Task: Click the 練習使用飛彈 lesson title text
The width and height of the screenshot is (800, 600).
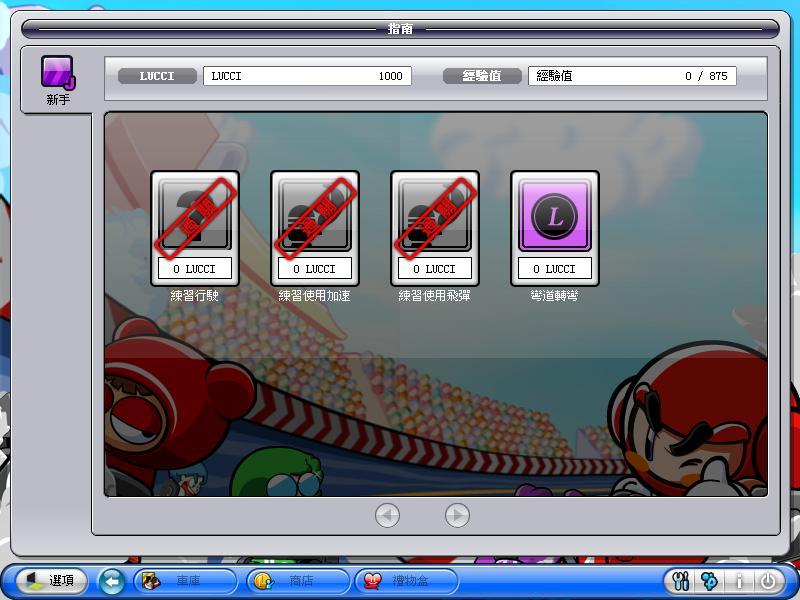Action: pos(434,295)
